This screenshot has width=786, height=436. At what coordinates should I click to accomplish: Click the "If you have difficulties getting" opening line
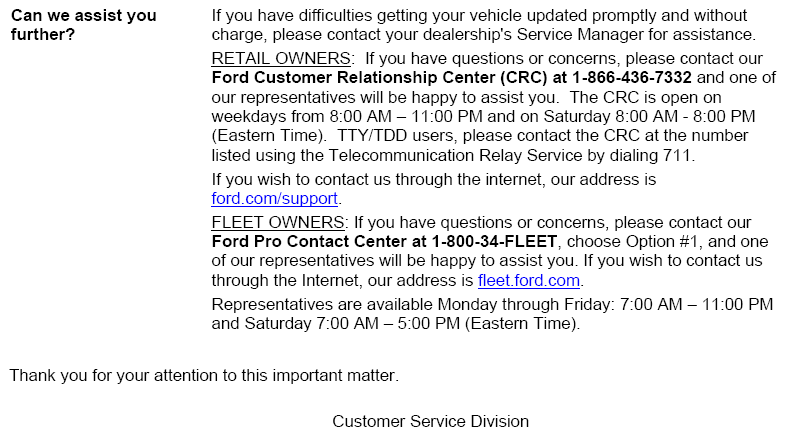330,16
